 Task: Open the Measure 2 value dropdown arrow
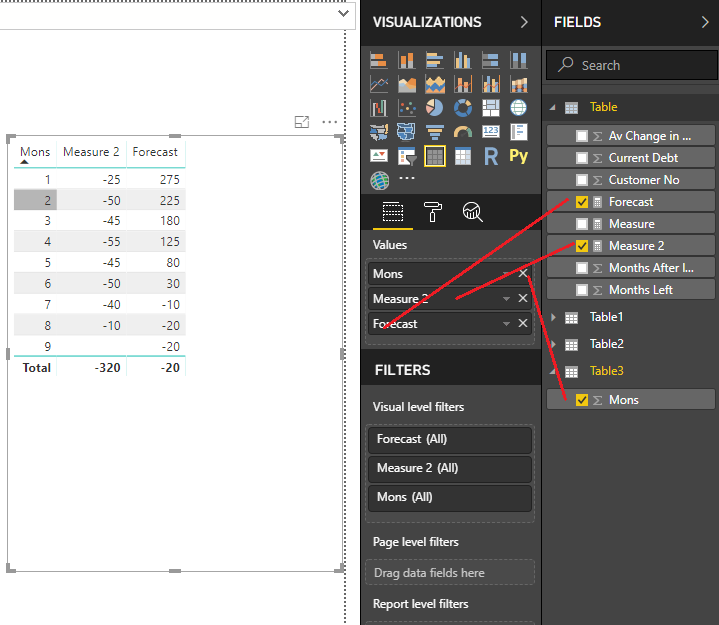[506, 299]
